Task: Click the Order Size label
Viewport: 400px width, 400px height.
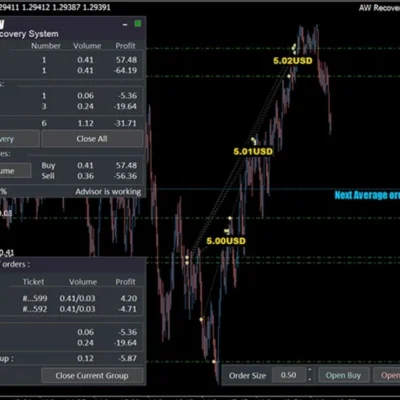Action: (247, 376)
